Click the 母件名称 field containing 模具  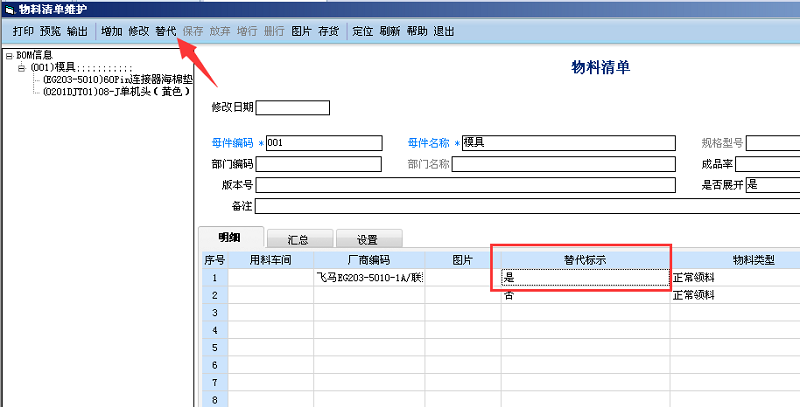pos(569,143)
